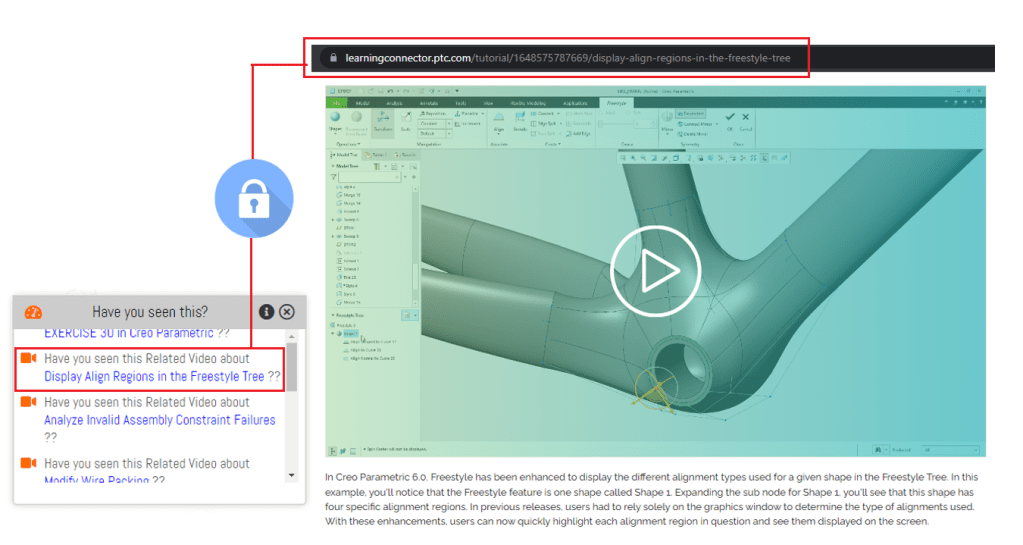The height and width of the screenshot is (545, 1023).
Task: Click the learningconnector.ptc.com URL in address bar
Action: point(567,58)
